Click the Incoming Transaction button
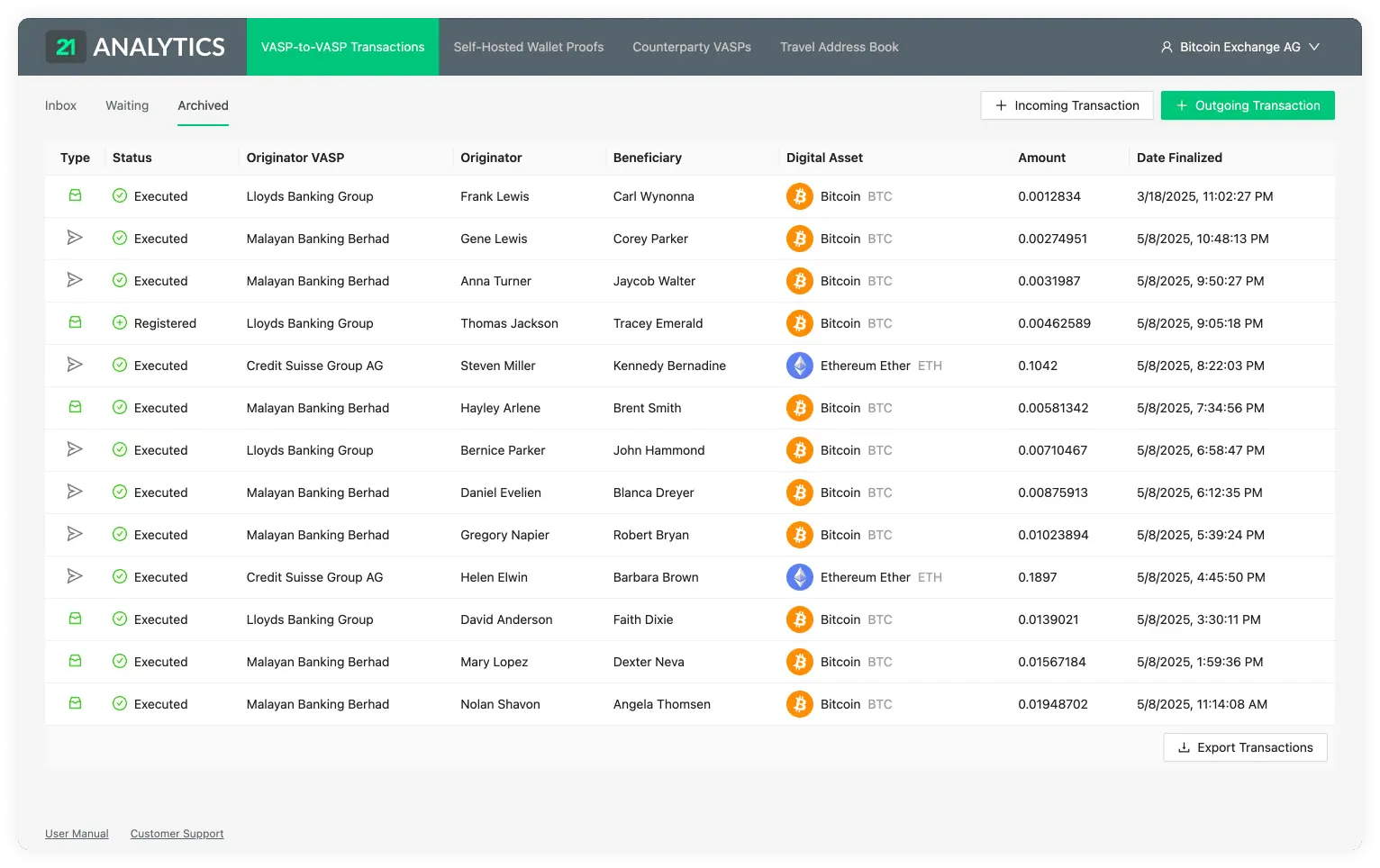1380x868 pixels. pos(1067,105)
